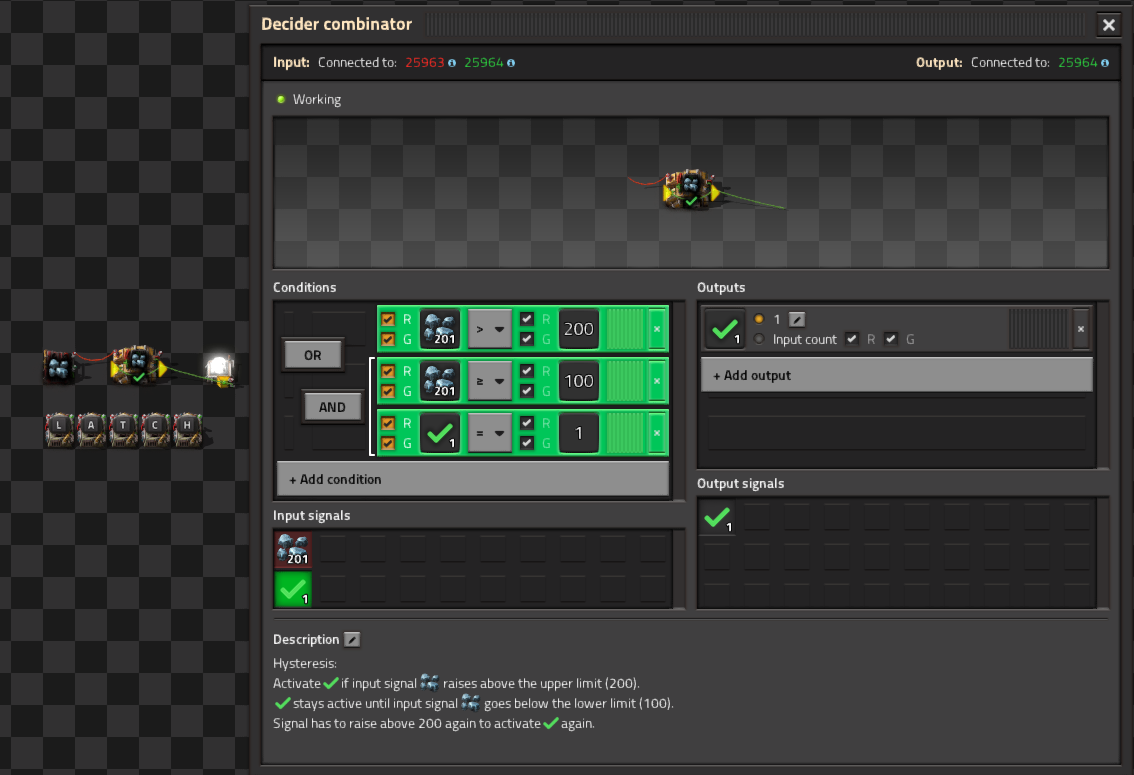1134x775 pixels.
Task: Click the checkmark signal in third condition
Action: [x=440, y=433]
